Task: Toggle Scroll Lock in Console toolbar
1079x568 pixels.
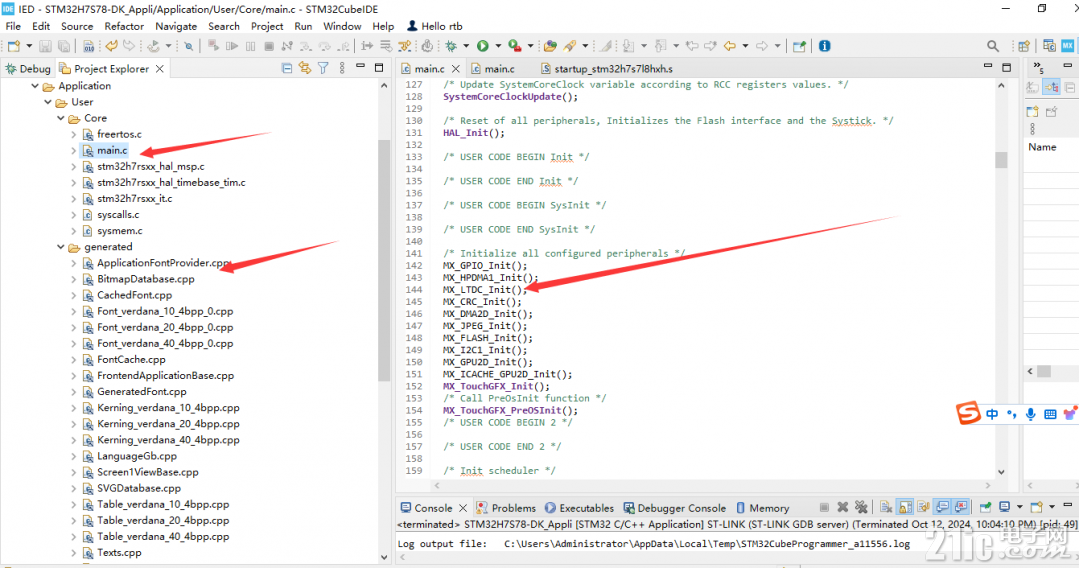Action: click(906, 507)
